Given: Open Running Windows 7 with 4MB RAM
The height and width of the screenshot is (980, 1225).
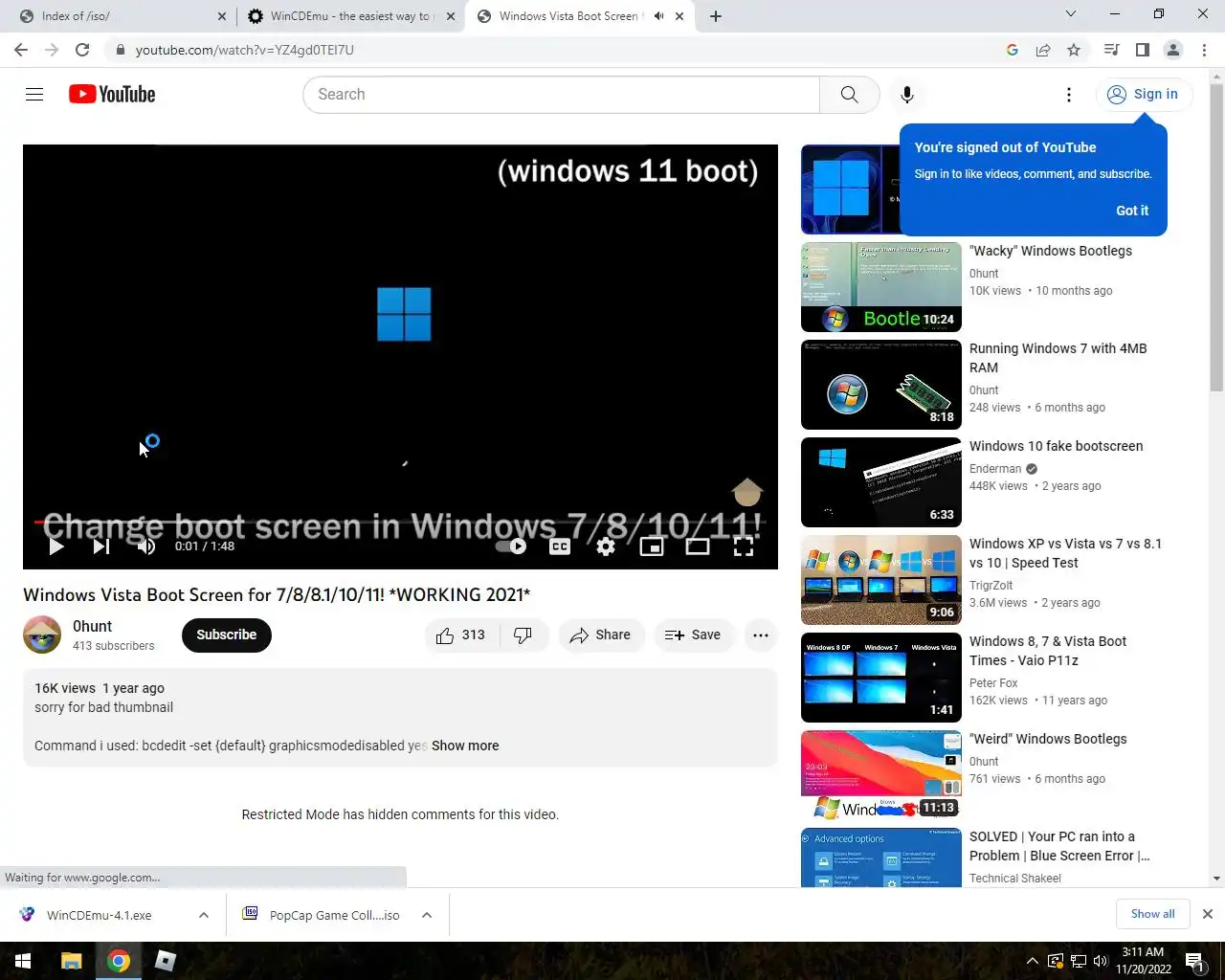Looking at the screenshot, I should pos(1058,358).
